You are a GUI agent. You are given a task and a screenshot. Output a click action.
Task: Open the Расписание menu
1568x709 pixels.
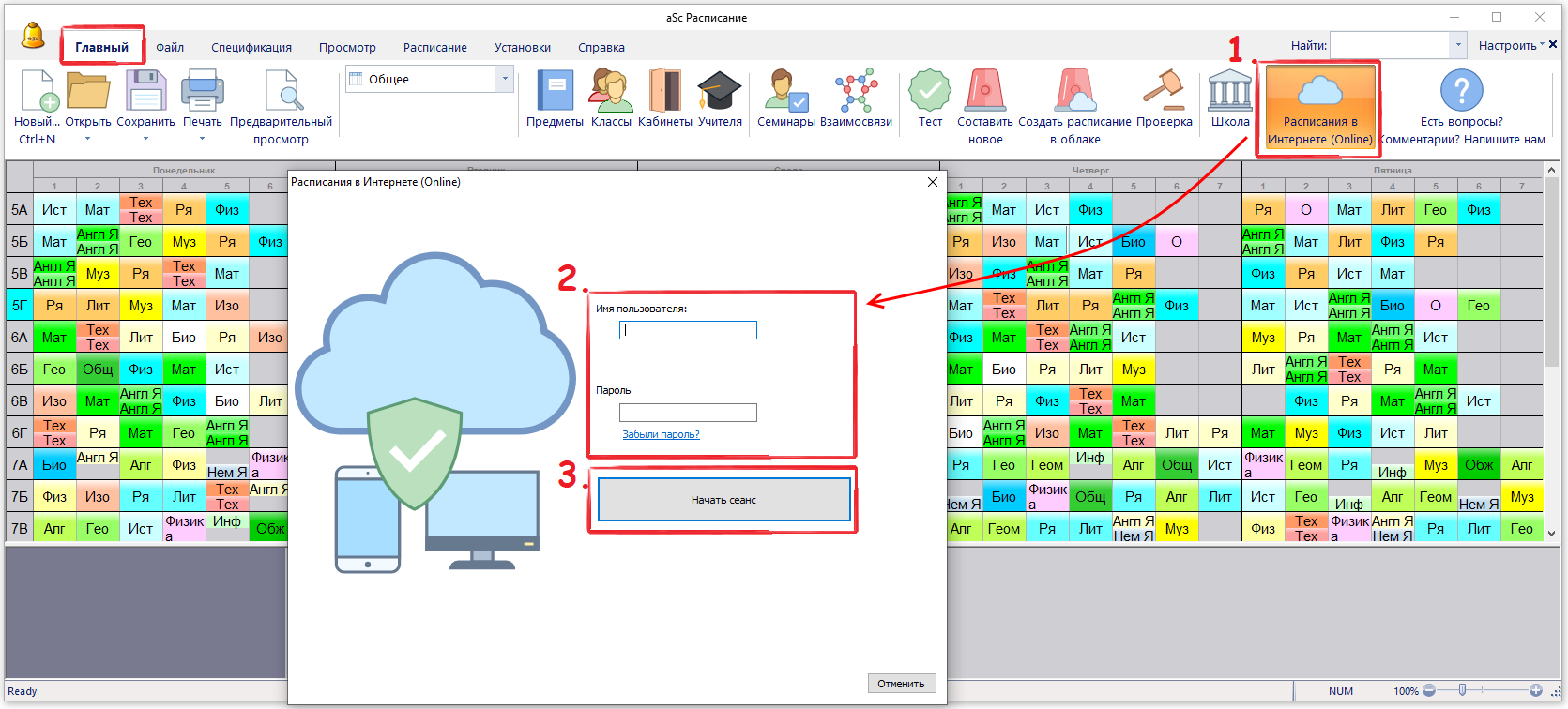tap(434, 47)
